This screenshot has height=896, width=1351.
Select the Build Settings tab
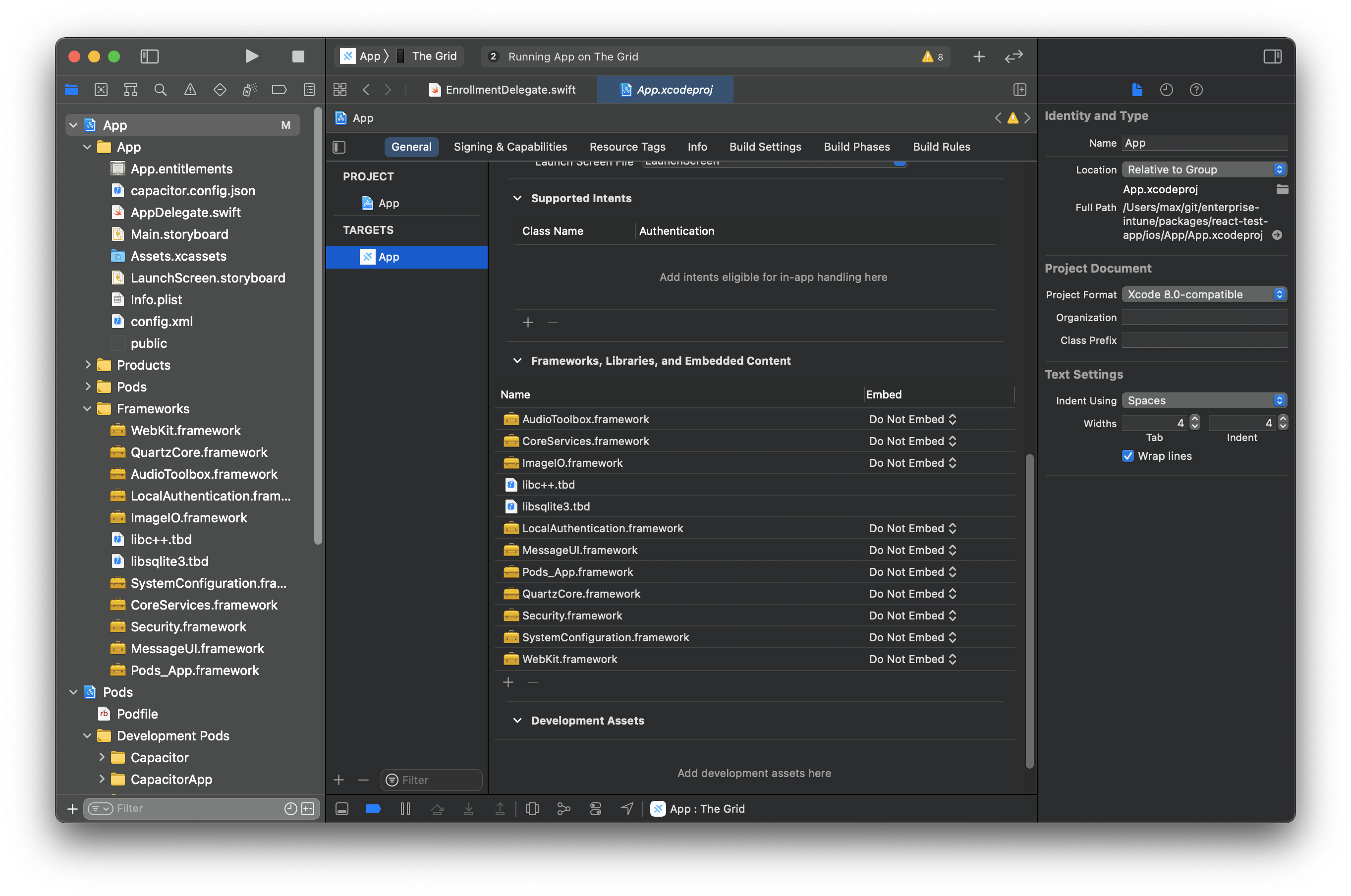764,146
